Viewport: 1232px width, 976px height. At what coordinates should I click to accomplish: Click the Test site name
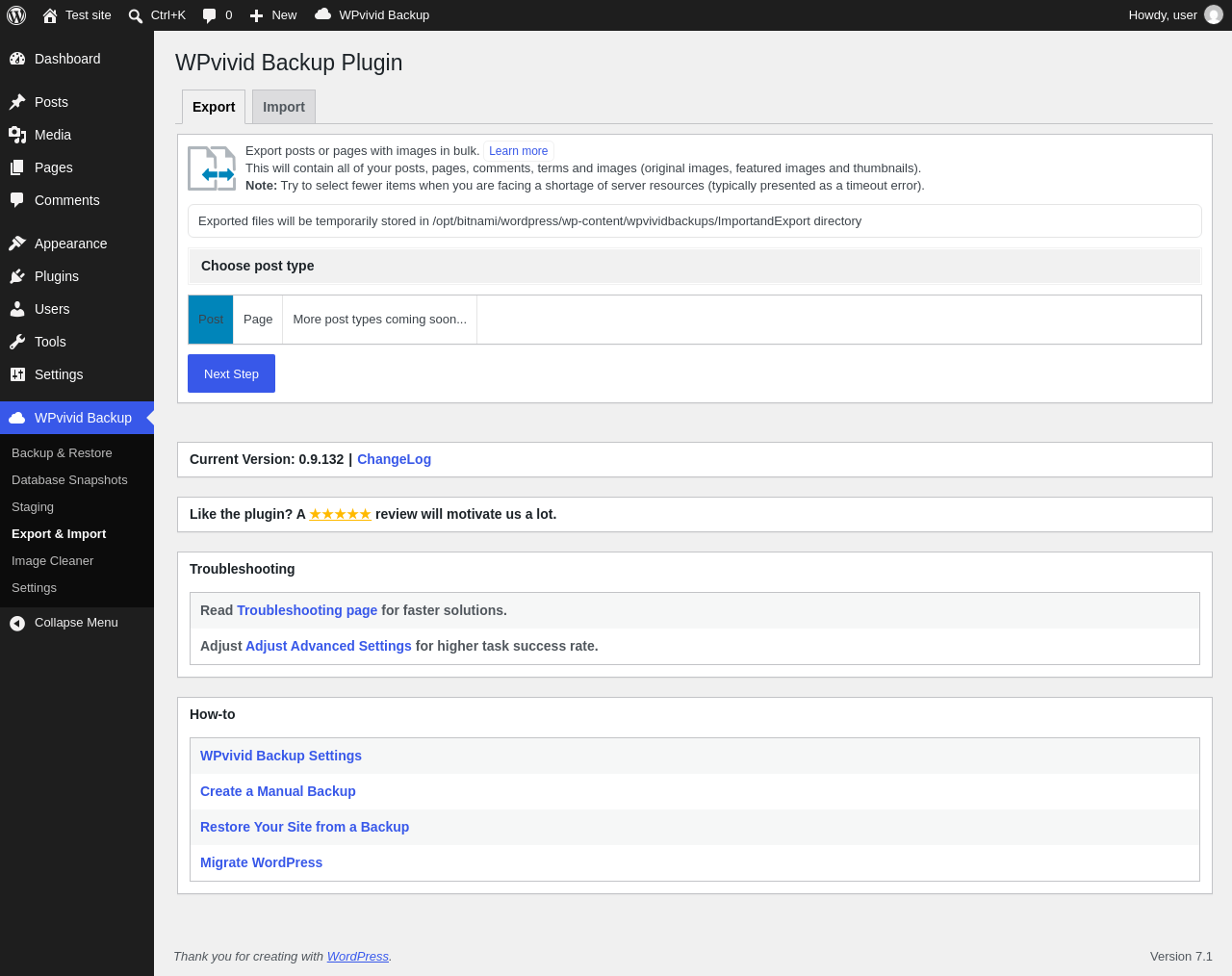click(89, 15)
